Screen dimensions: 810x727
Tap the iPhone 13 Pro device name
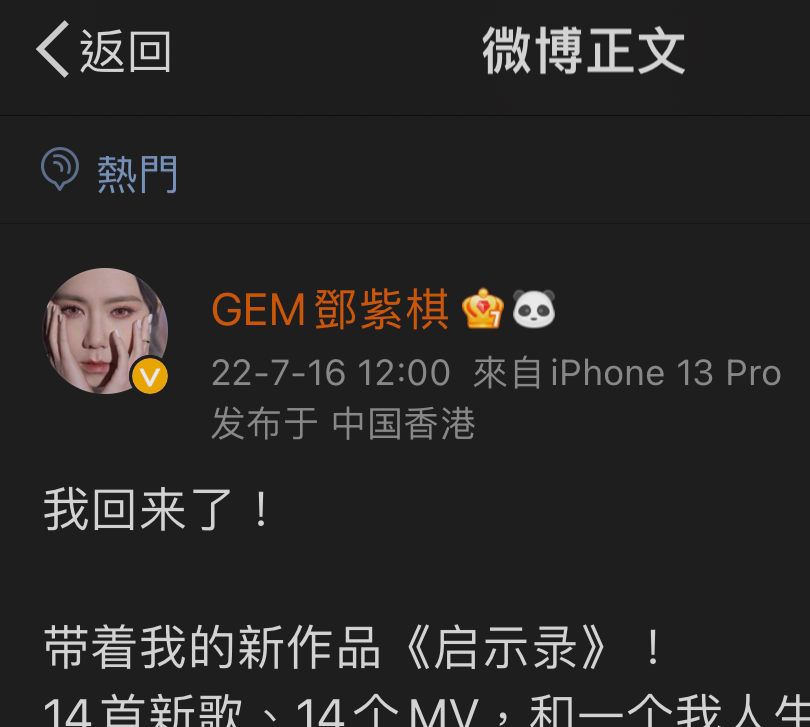[x=666, y=373]
